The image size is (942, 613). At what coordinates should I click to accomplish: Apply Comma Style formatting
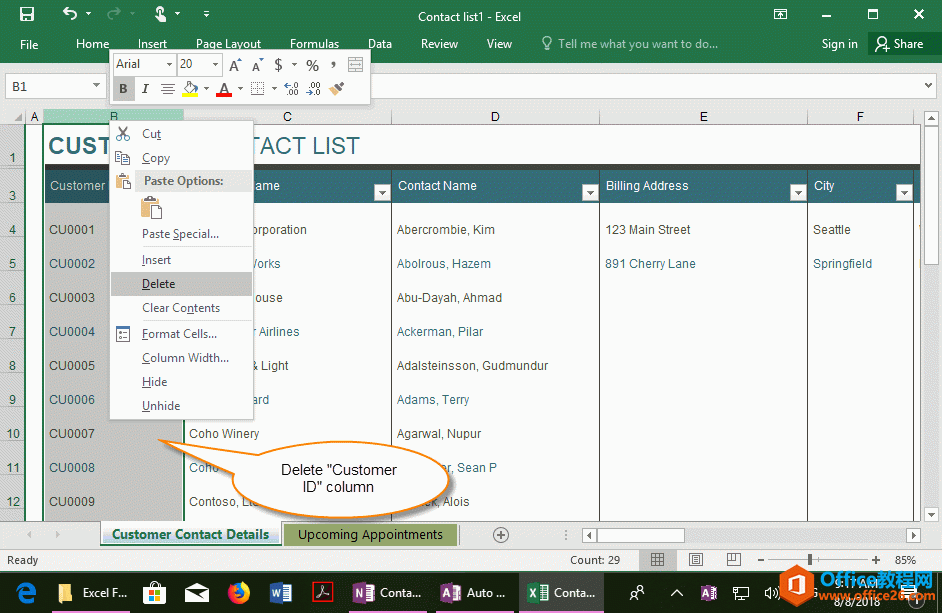pyautogui.click(x=333, y=64)
